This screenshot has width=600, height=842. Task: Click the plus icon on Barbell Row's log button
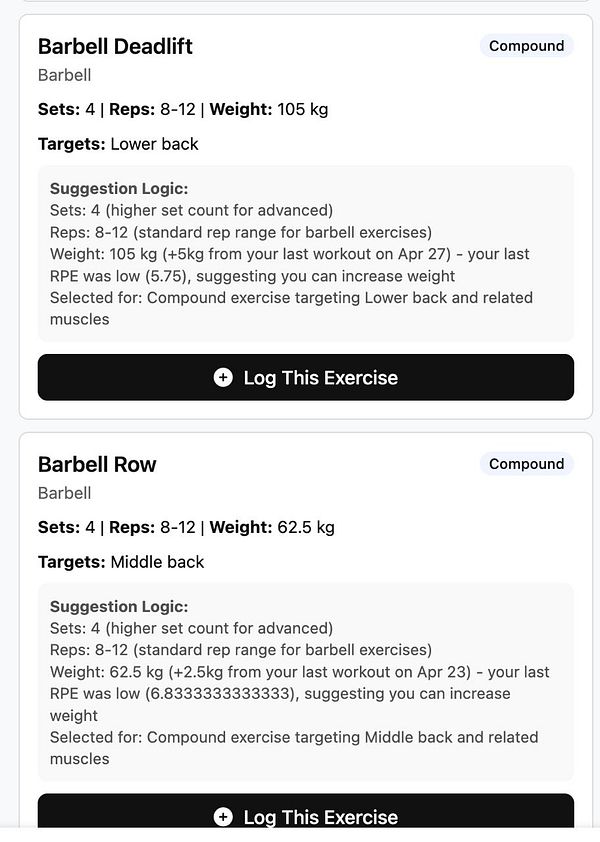(221, 816)
